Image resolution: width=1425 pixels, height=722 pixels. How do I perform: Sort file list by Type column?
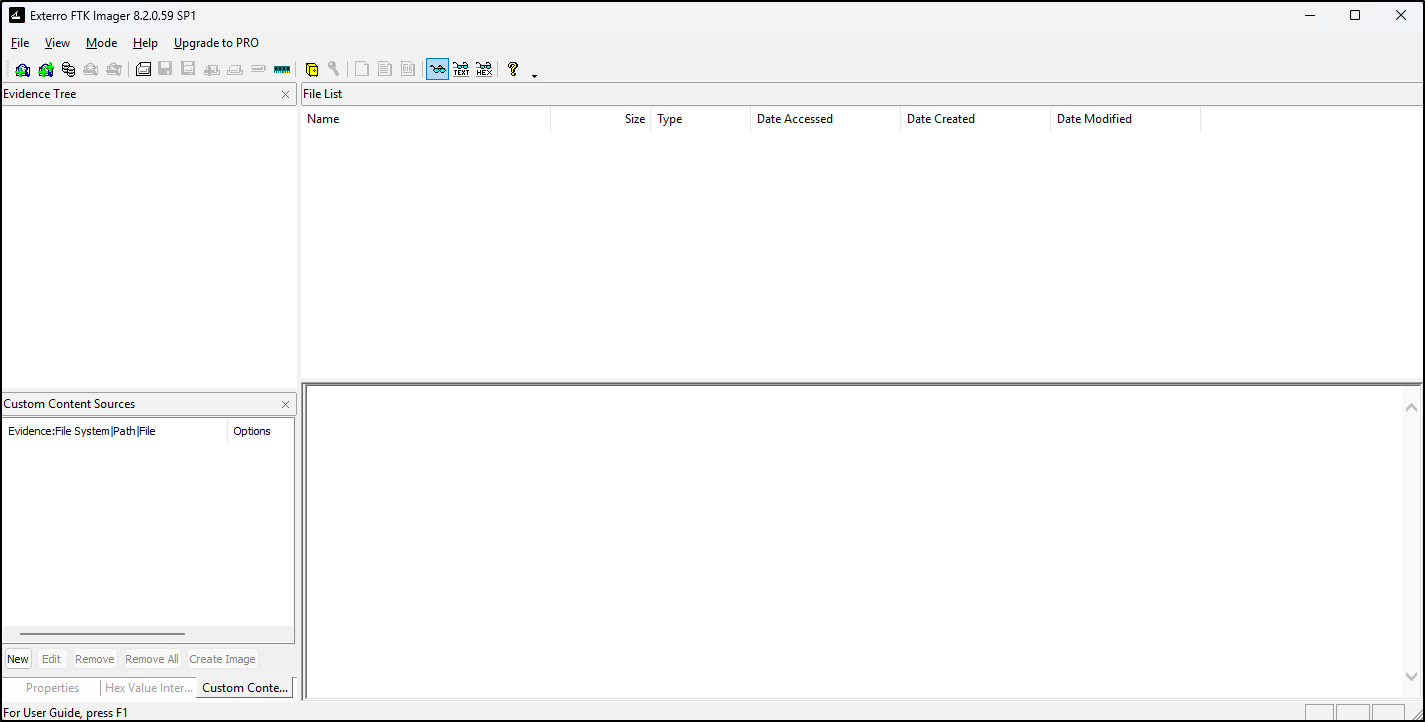[x=701, y=119]
